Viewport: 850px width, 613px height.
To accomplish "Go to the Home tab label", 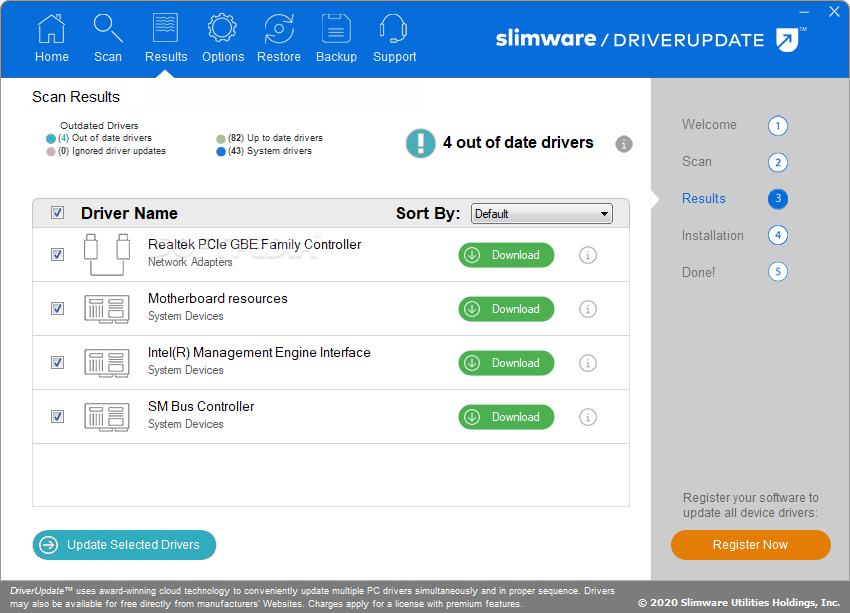I will click(51, 56).
